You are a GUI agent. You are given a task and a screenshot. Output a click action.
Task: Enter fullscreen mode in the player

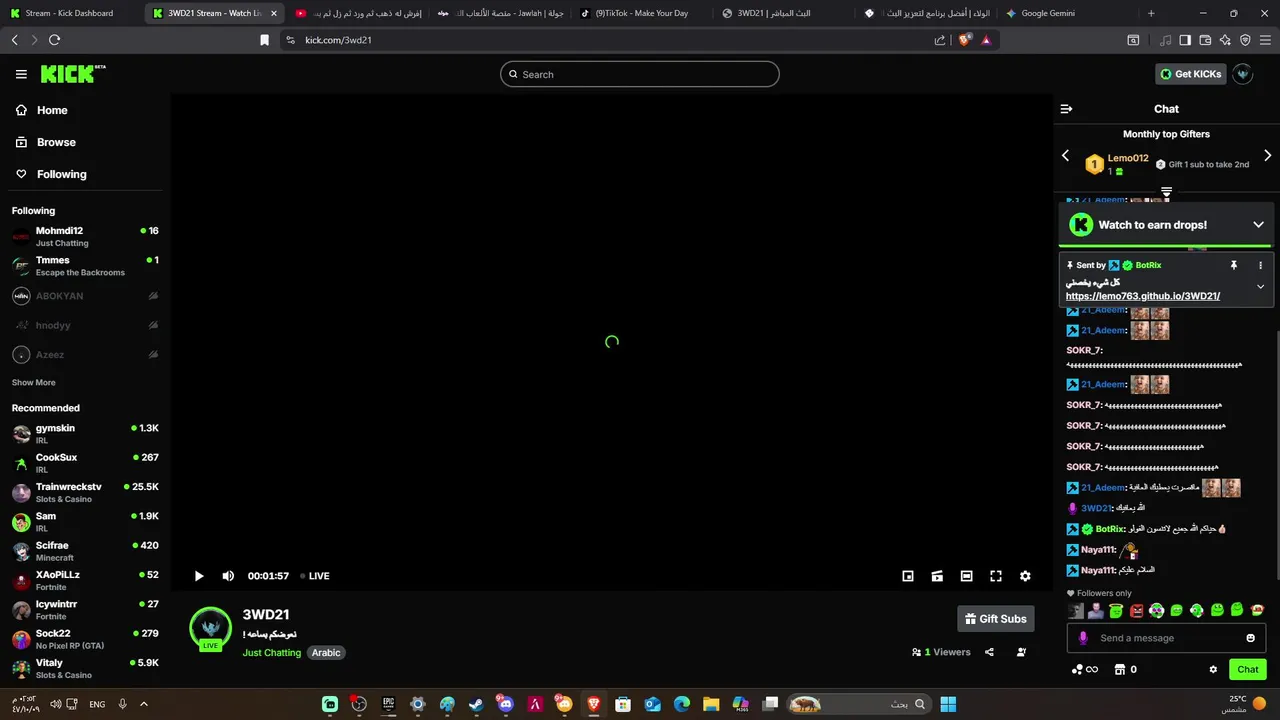point(996,576)
